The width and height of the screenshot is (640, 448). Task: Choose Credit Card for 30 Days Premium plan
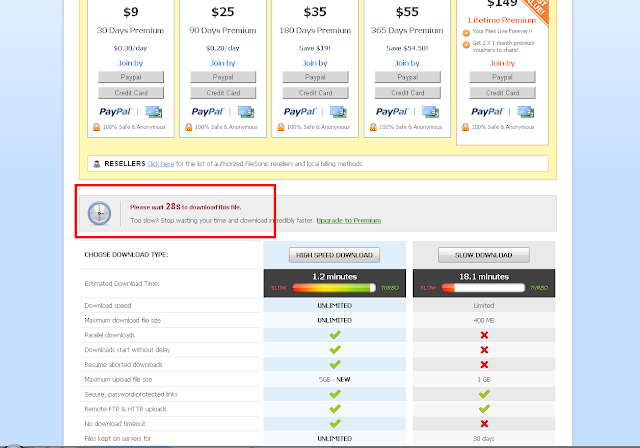(x=131, y=93)
